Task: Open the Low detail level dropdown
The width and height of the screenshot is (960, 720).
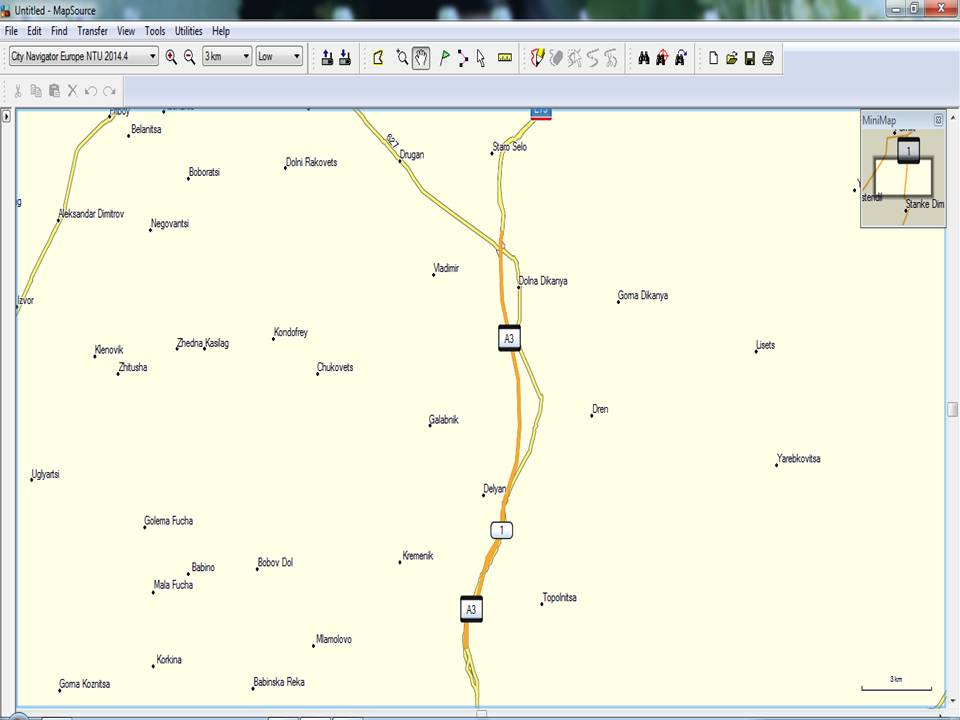Action: pyautogui.click(x=297, y=57)
